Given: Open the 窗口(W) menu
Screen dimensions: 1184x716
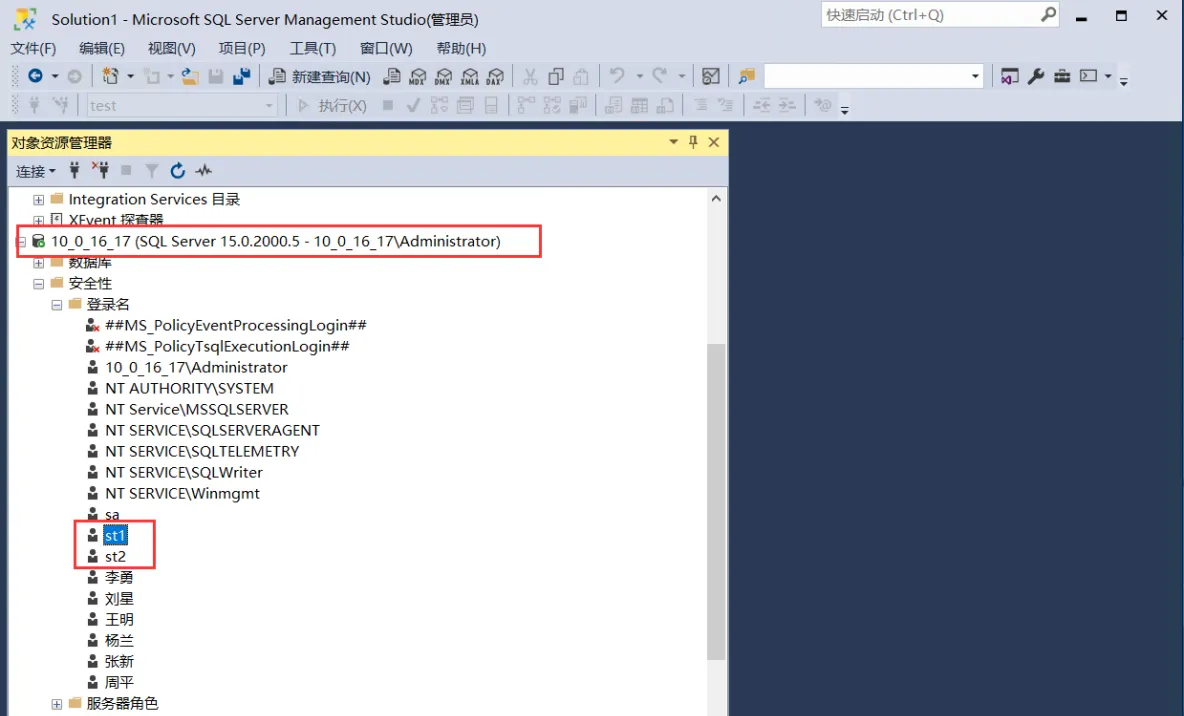Looking at the screenshot, I should 386,48.
